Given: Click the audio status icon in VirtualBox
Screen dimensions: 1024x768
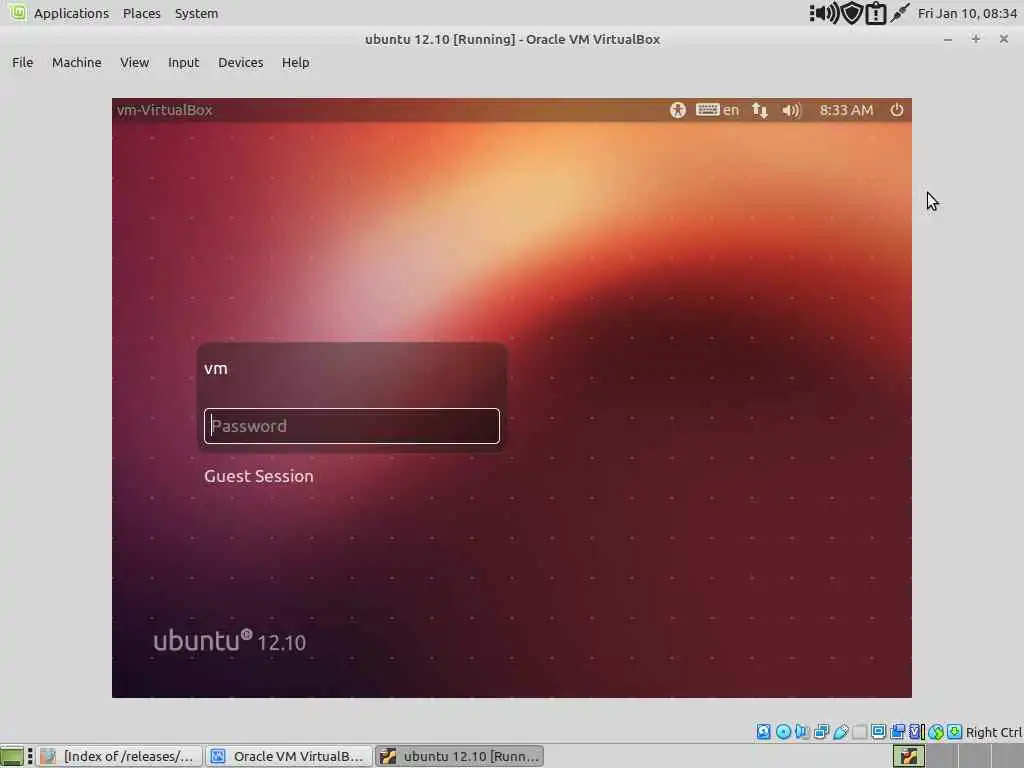Looking at the screenshot, I should click(801, 731).
